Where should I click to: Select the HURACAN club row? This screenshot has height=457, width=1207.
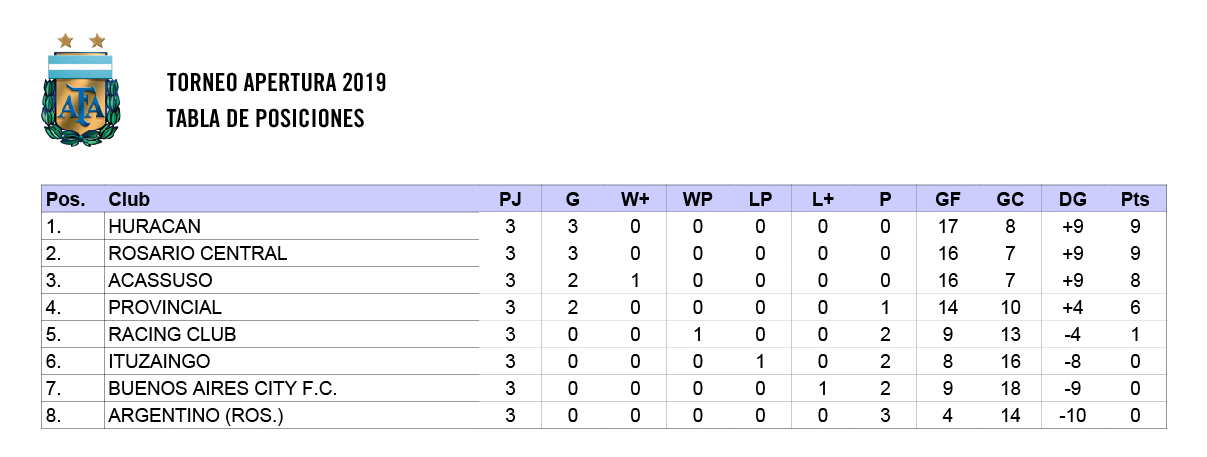click(x=154, y=226)
